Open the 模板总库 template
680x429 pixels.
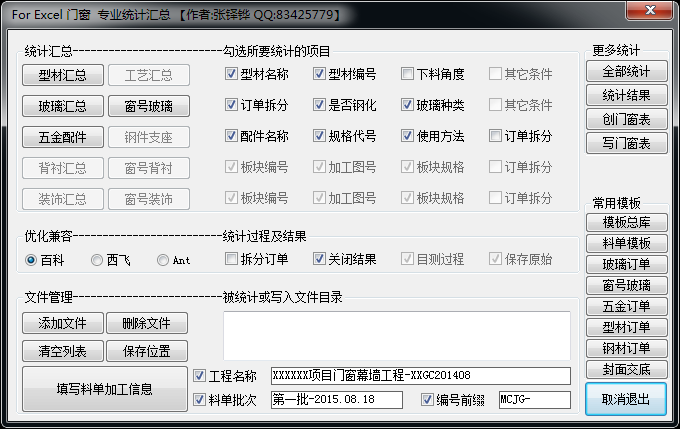pyautogui.click(x=626, y=221)
